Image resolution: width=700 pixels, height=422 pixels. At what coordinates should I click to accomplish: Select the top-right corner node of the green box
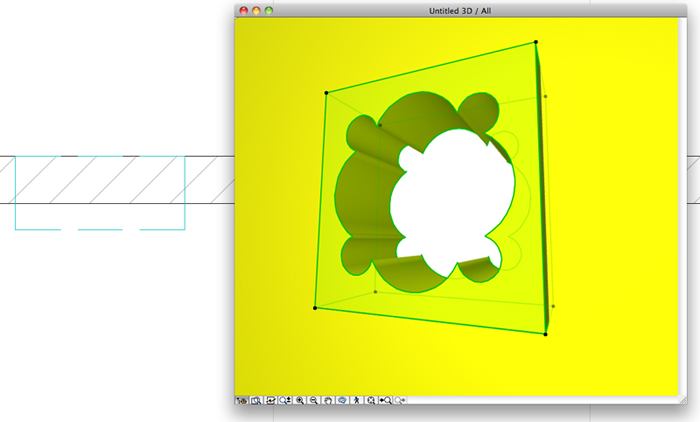click(536, 42)
